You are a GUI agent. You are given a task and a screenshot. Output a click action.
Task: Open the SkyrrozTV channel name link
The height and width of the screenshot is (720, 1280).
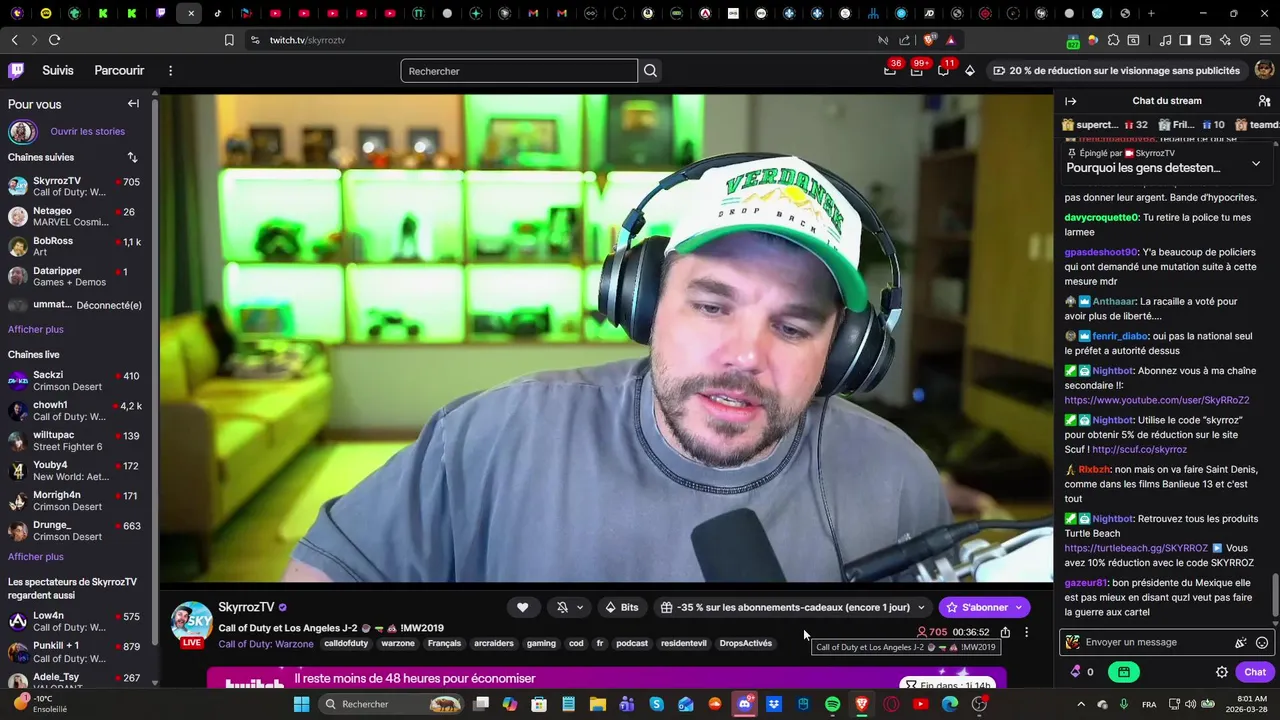click(246, 607)
